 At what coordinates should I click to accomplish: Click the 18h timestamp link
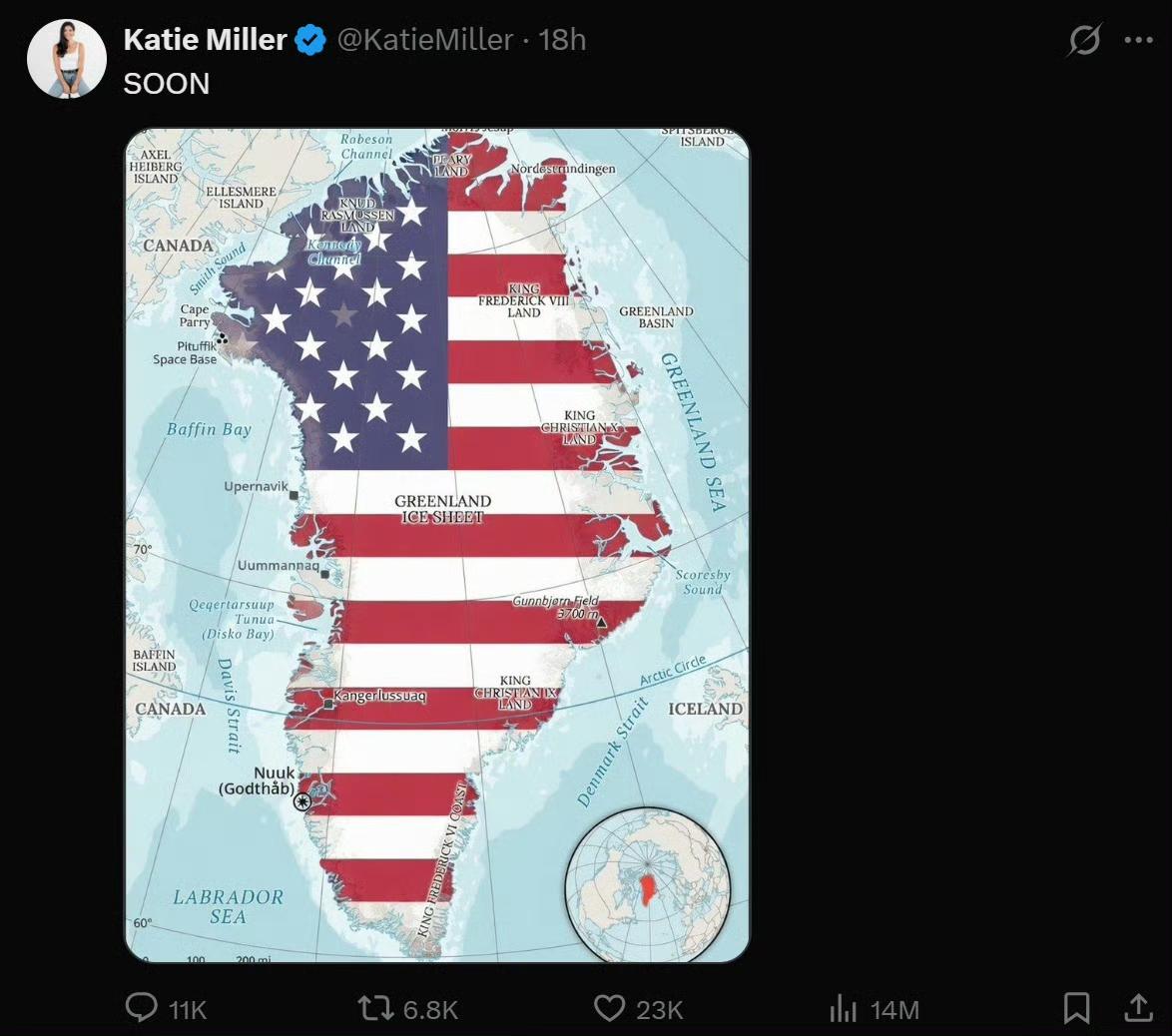(562, 40)
